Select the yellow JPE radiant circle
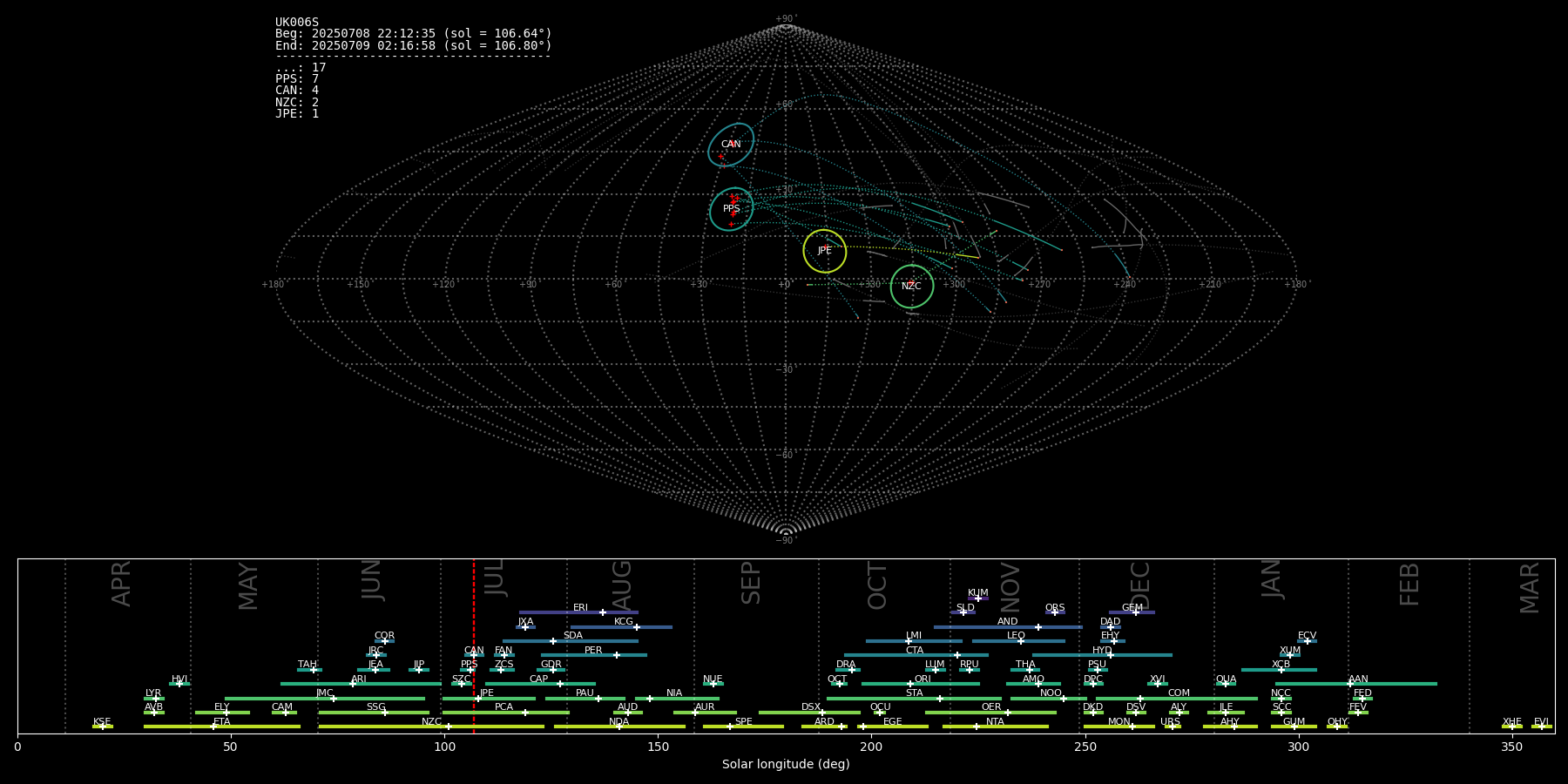The image size is (1568, 784). (825, 251)
